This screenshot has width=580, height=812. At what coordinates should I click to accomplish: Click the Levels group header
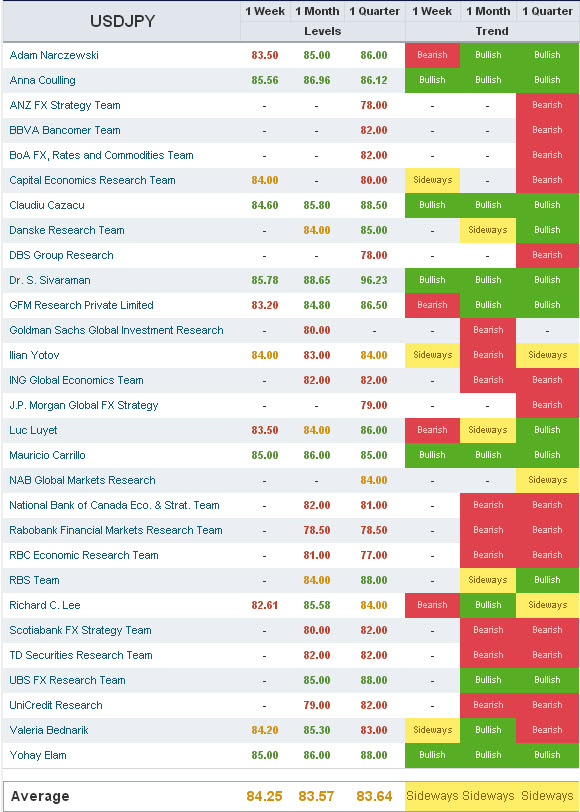[x=323, y=31]
